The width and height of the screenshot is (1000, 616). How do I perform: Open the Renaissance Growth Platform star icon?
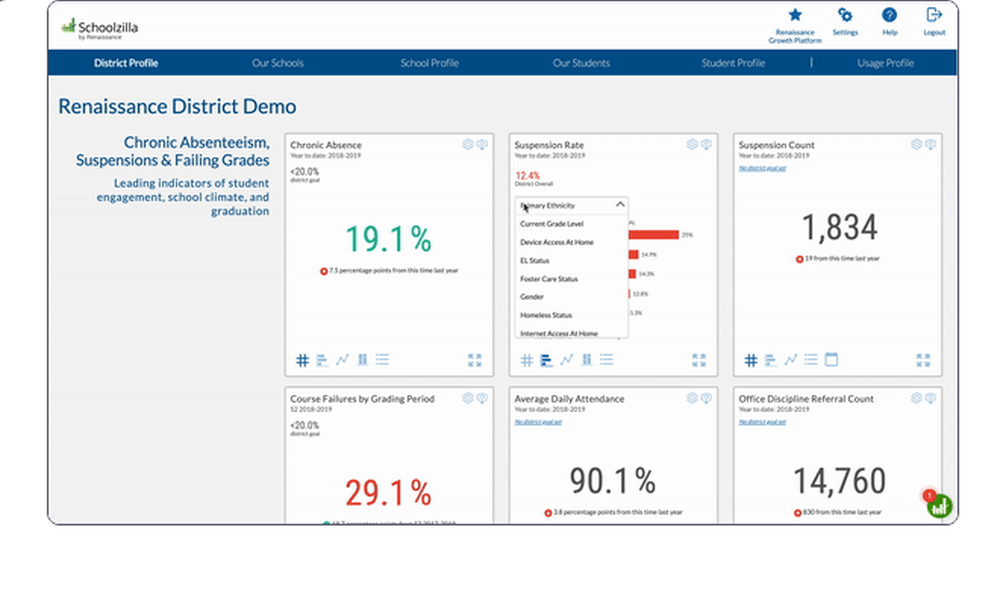tap(795, 15)
